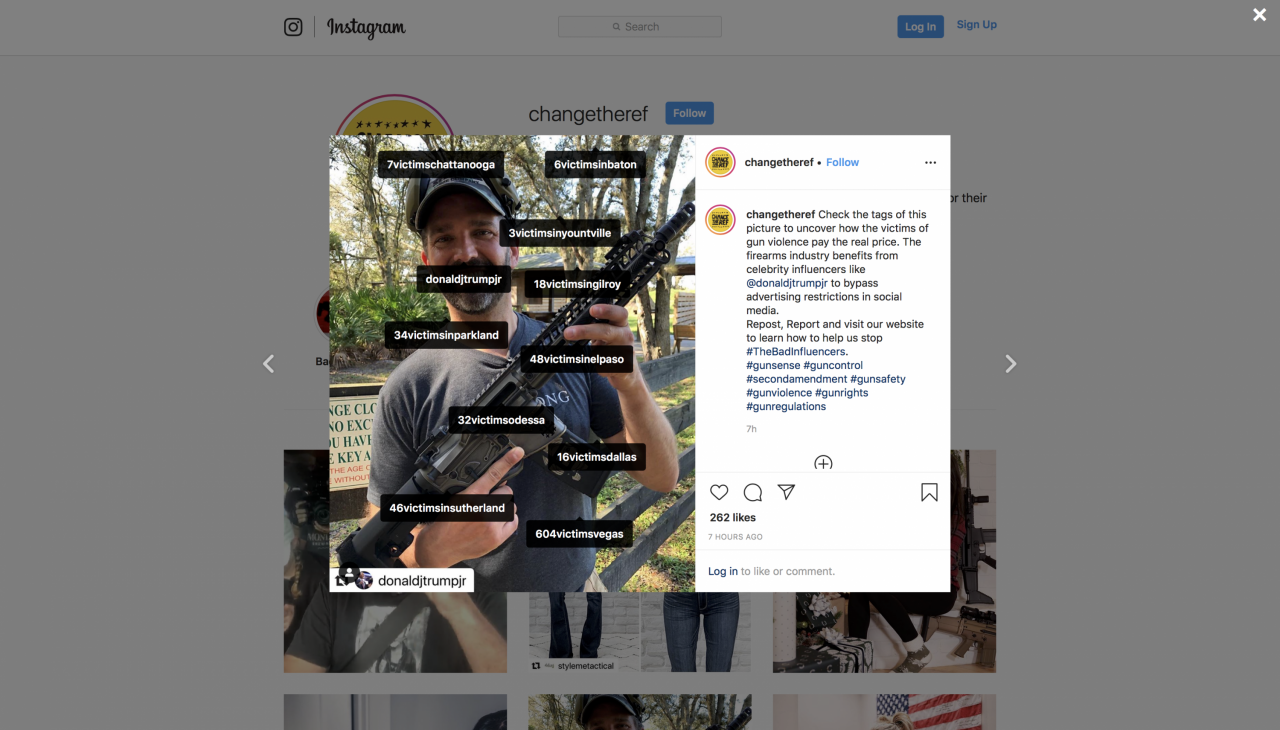Close the post overlay with X
1280x730 pixels.
tap(1260, 14)
